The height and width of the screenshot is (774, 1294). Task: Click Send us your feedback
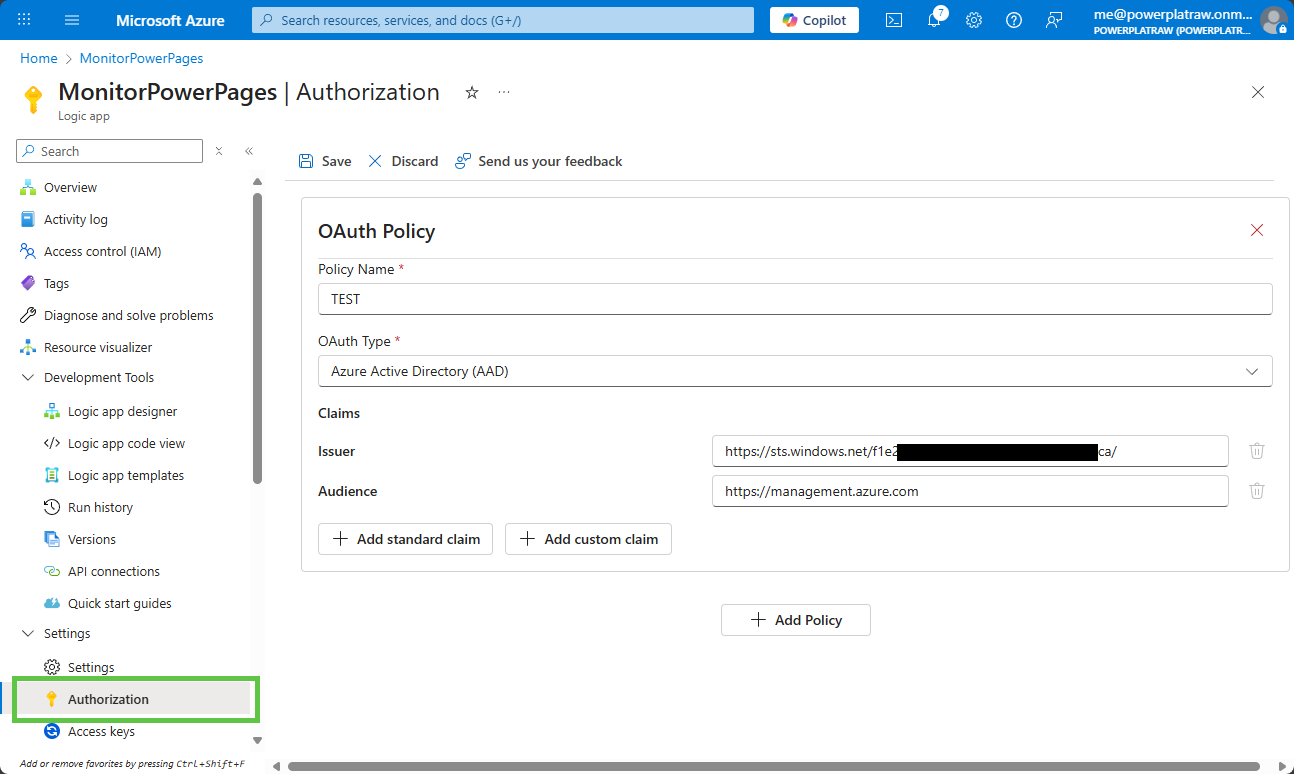click(x=539, y=161)
